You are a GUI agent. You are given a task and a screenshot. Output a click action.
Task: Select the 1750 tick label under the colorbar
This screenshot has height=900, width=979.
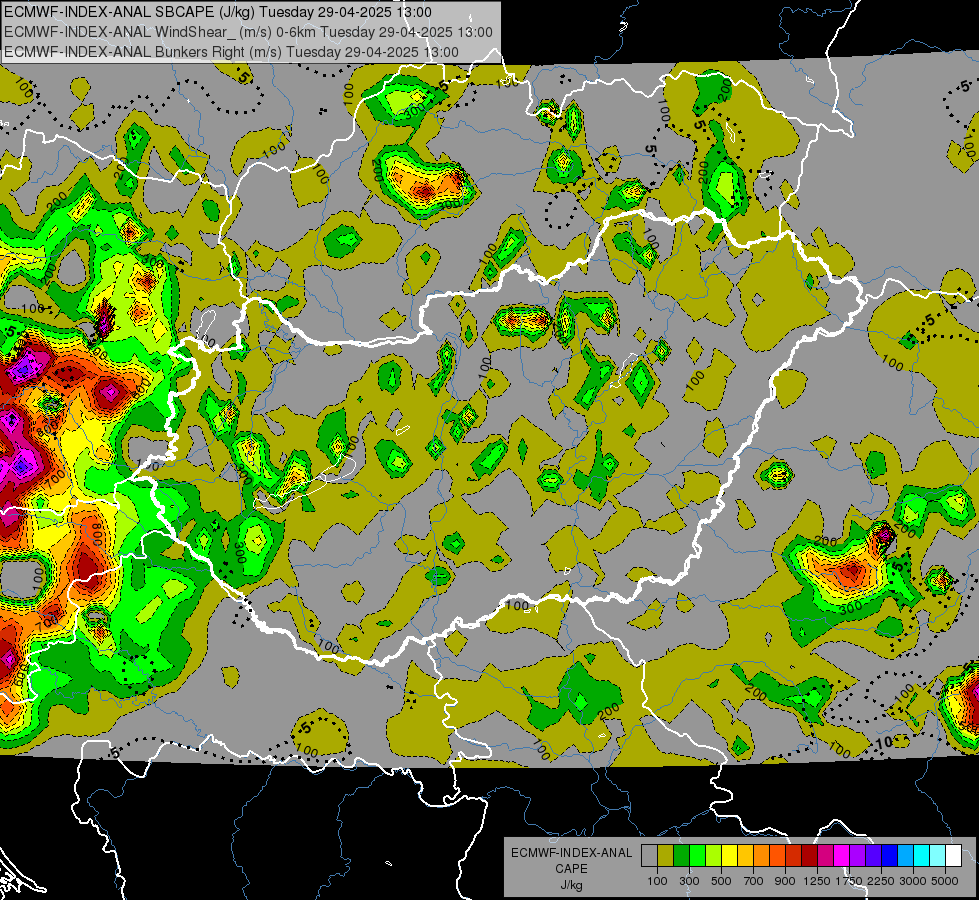[x=849, y=881]
